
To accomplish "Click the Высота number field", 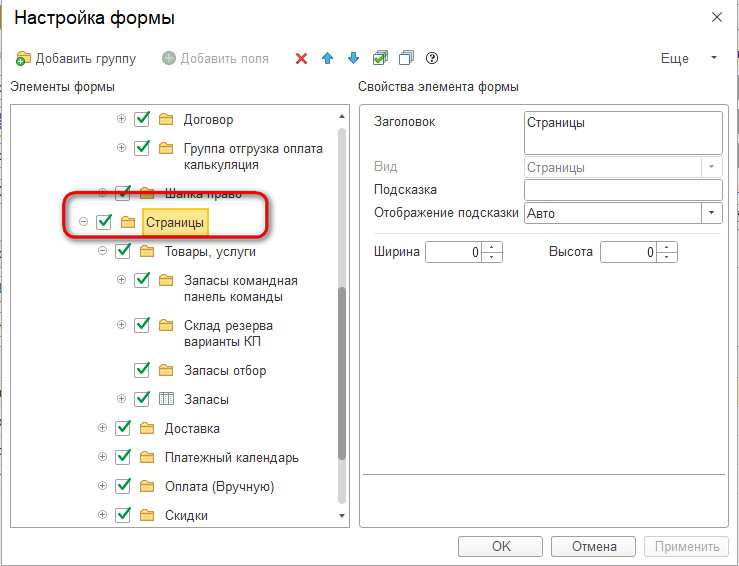I will click(x=628, y=252).
